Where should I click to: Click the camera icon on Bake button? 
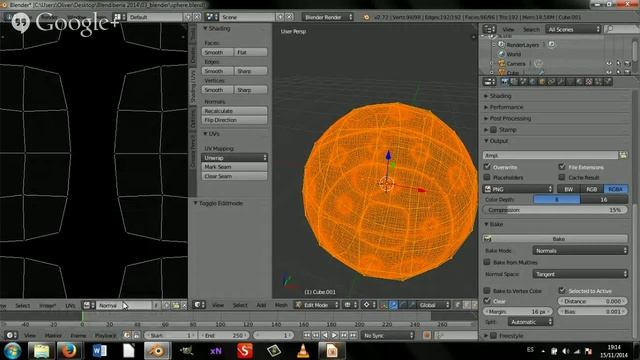point(487,239)
